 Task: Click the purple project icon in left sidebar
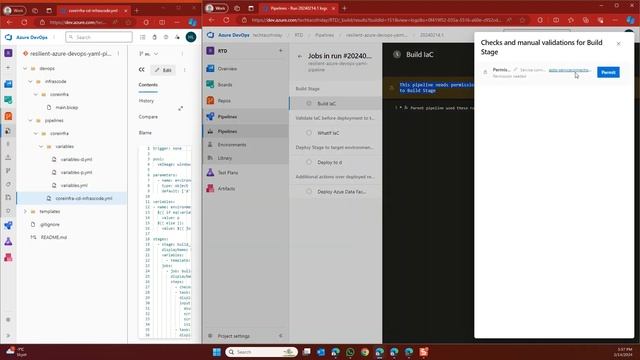pos(8,53)
